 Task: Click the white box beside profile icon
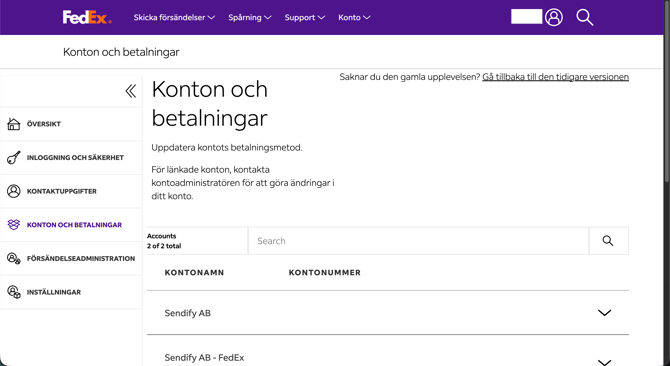point(526,17)
